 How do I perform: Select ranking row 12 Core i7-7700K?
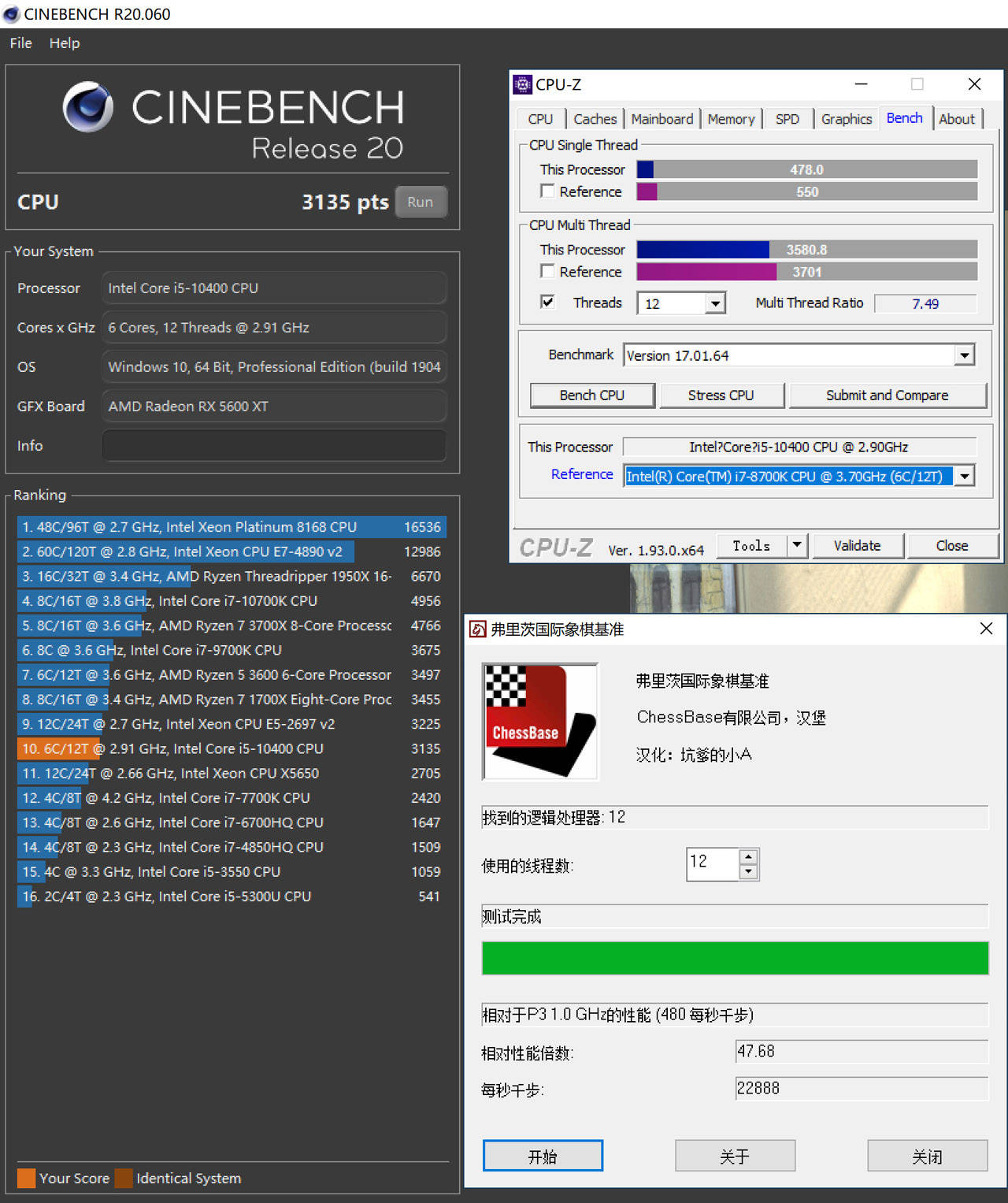click(x=232, y=797)
